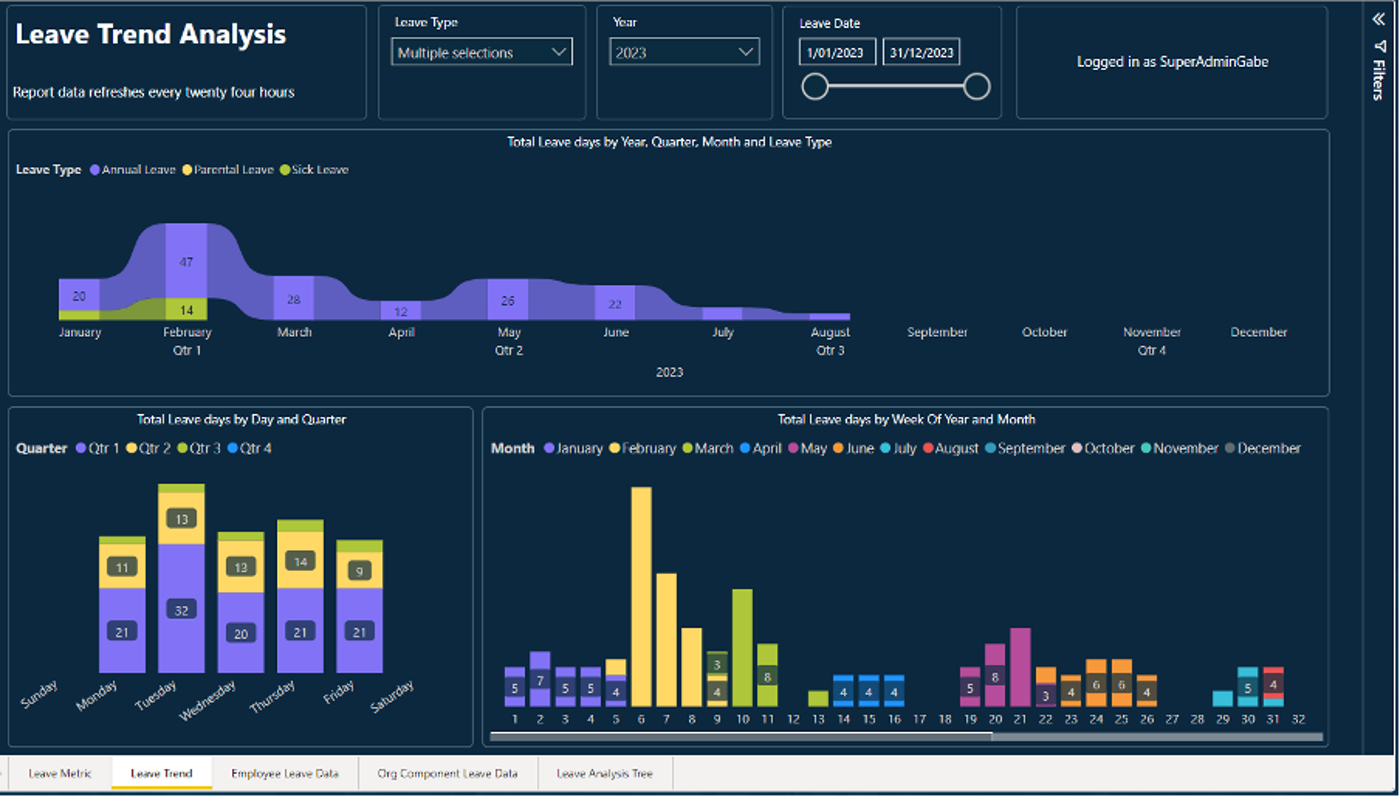Go to Leave Analysis Tree tab
The image size is (1400, 796).
pos(604,773)
